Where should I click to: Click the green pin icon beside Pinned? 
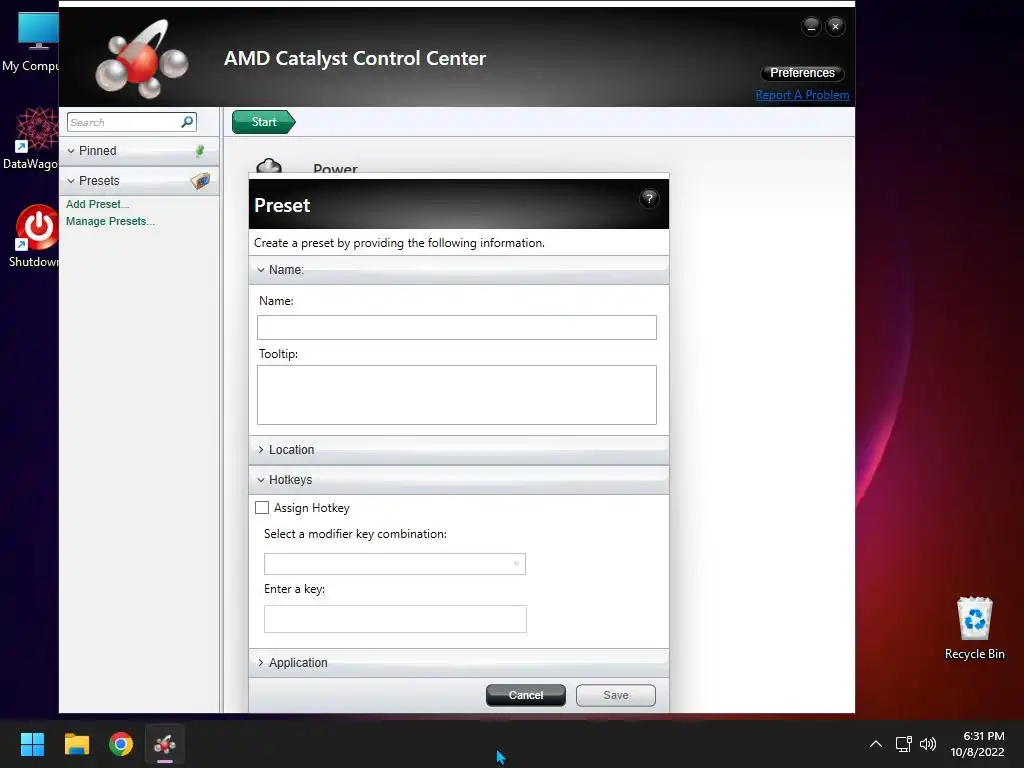[x=200, y=151]
